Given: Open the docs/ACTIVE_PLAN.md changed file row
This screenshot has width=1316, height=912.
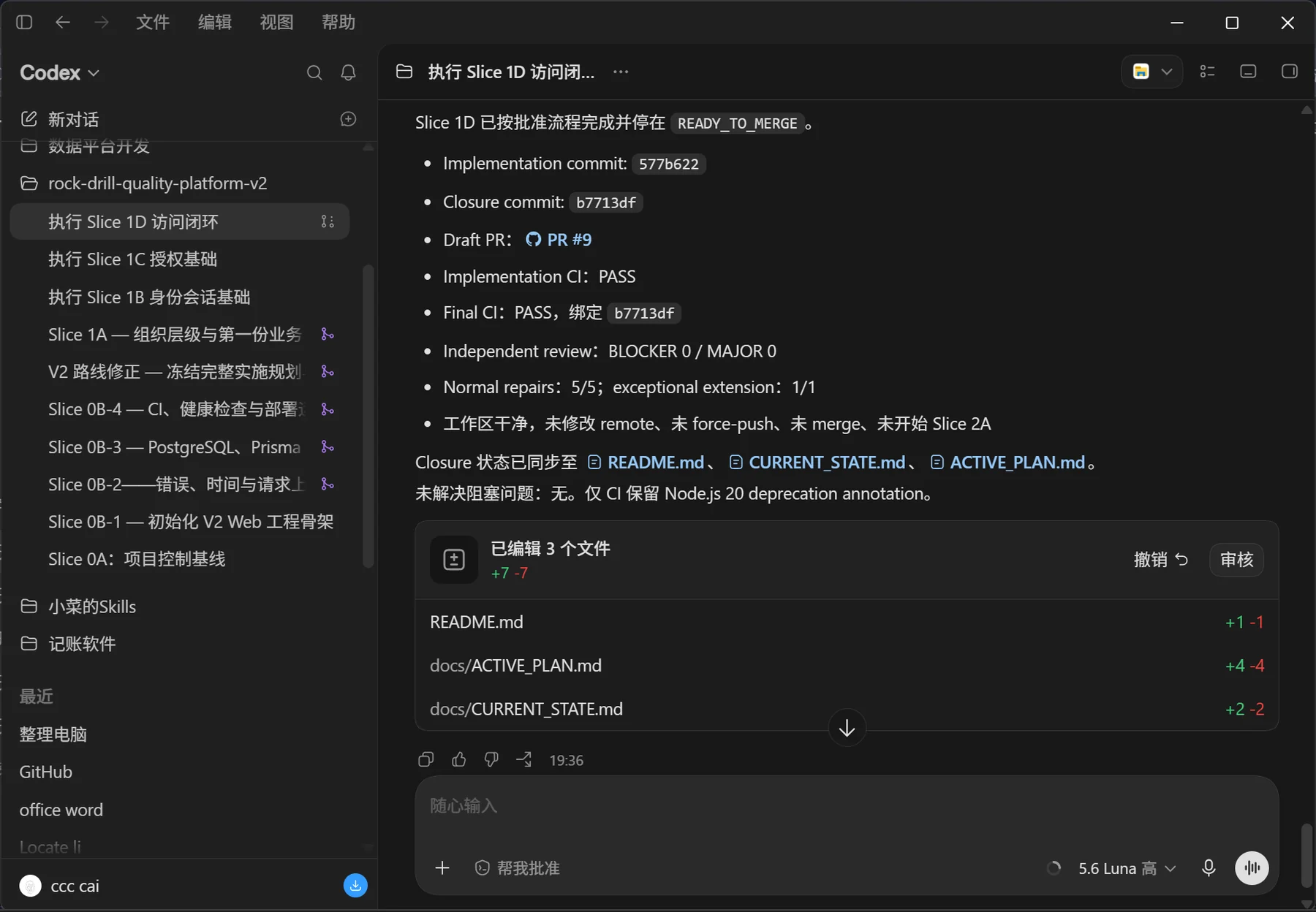Looking at the screenshot, I should click(x=847, y=666).
